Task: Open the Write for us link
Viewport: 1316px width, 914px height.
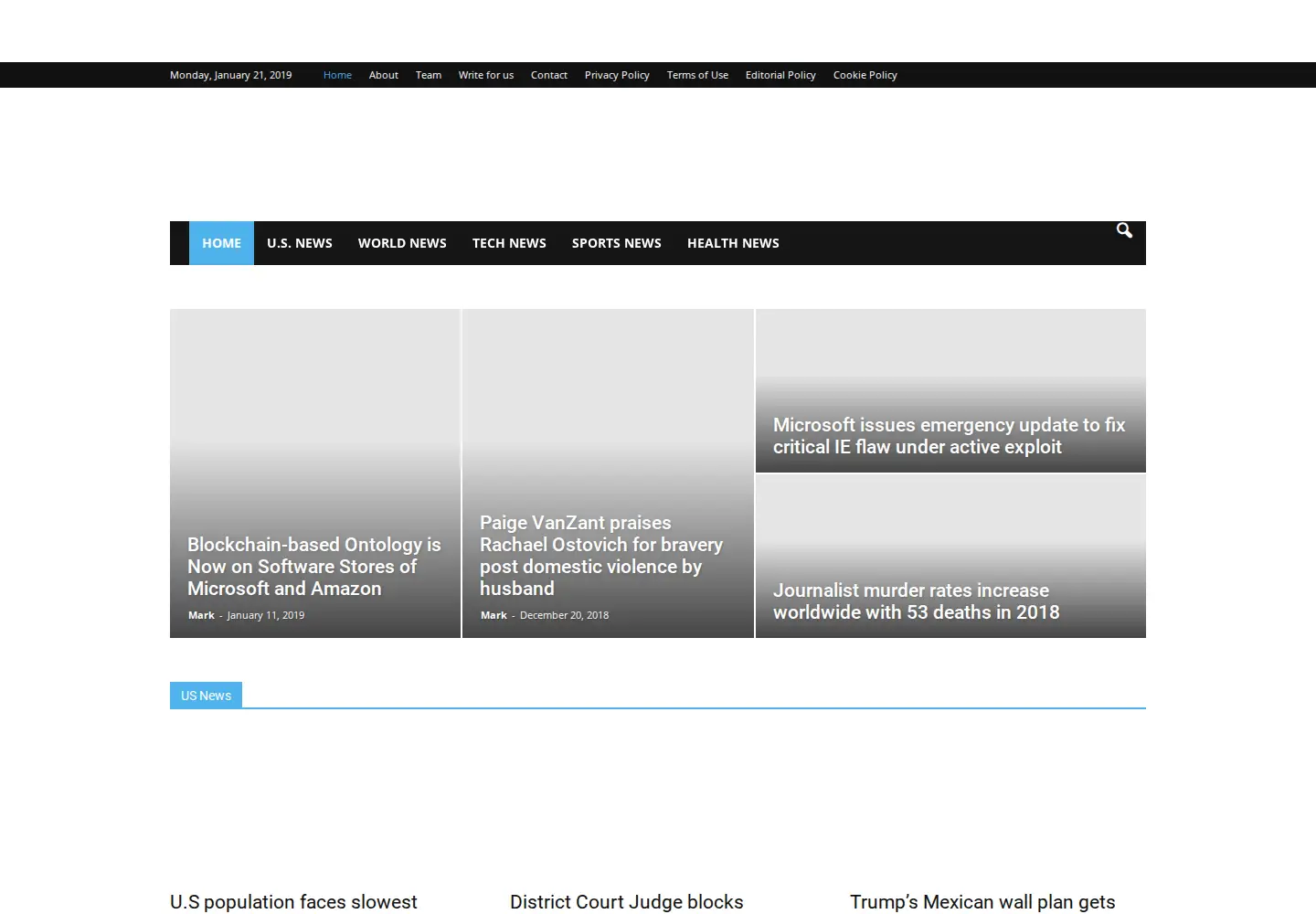Action: pyautogui.click(x=486, y=75)
